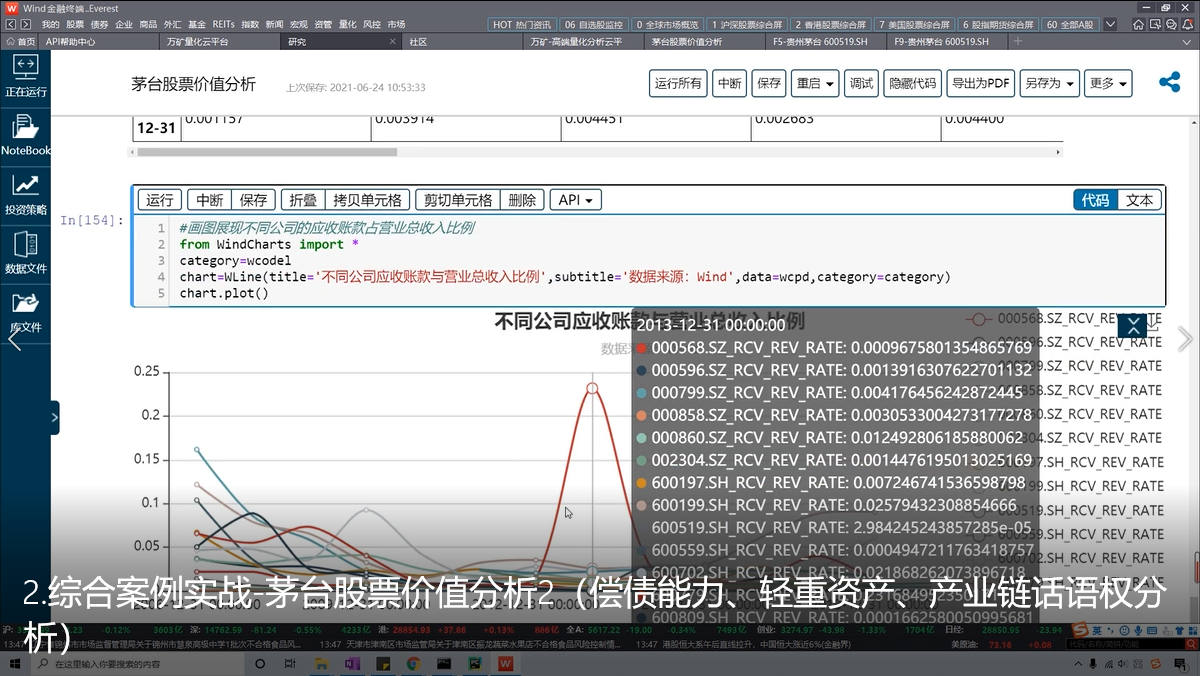Open the WPS icon in taskbar
1200x676 pixels.
pyautogui.click(x=506, y=664)
